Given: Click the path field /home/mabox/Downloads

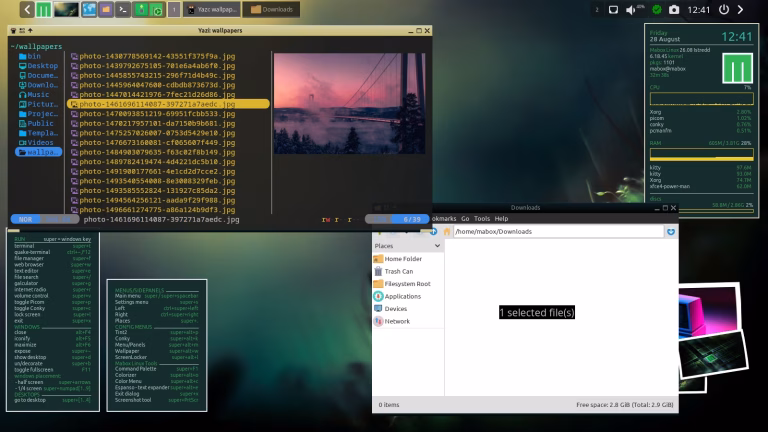Looking at the screenshot, I should [558, 231].
